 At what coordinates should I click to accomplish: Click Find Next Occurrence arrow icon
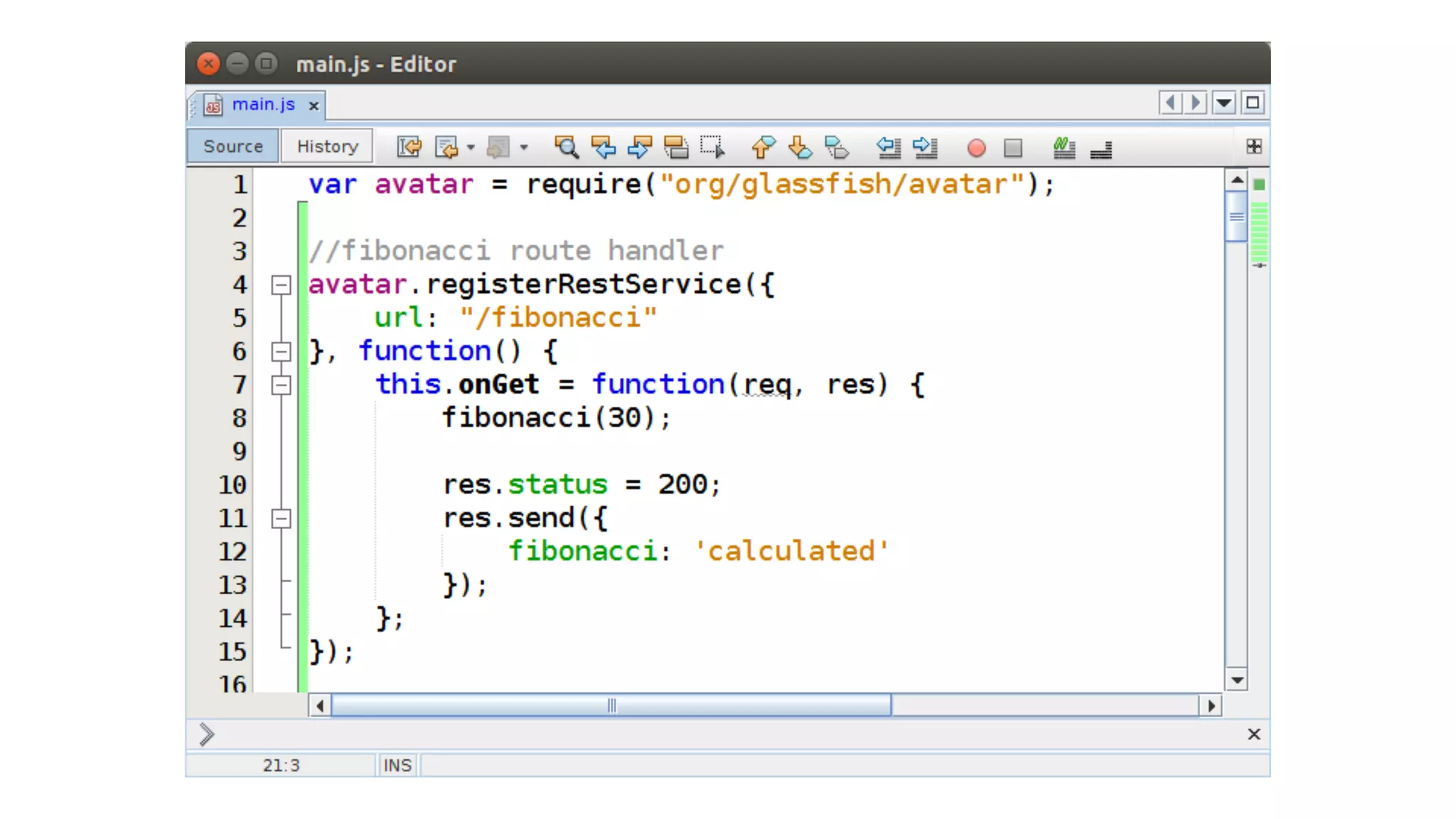coord(640,147)
